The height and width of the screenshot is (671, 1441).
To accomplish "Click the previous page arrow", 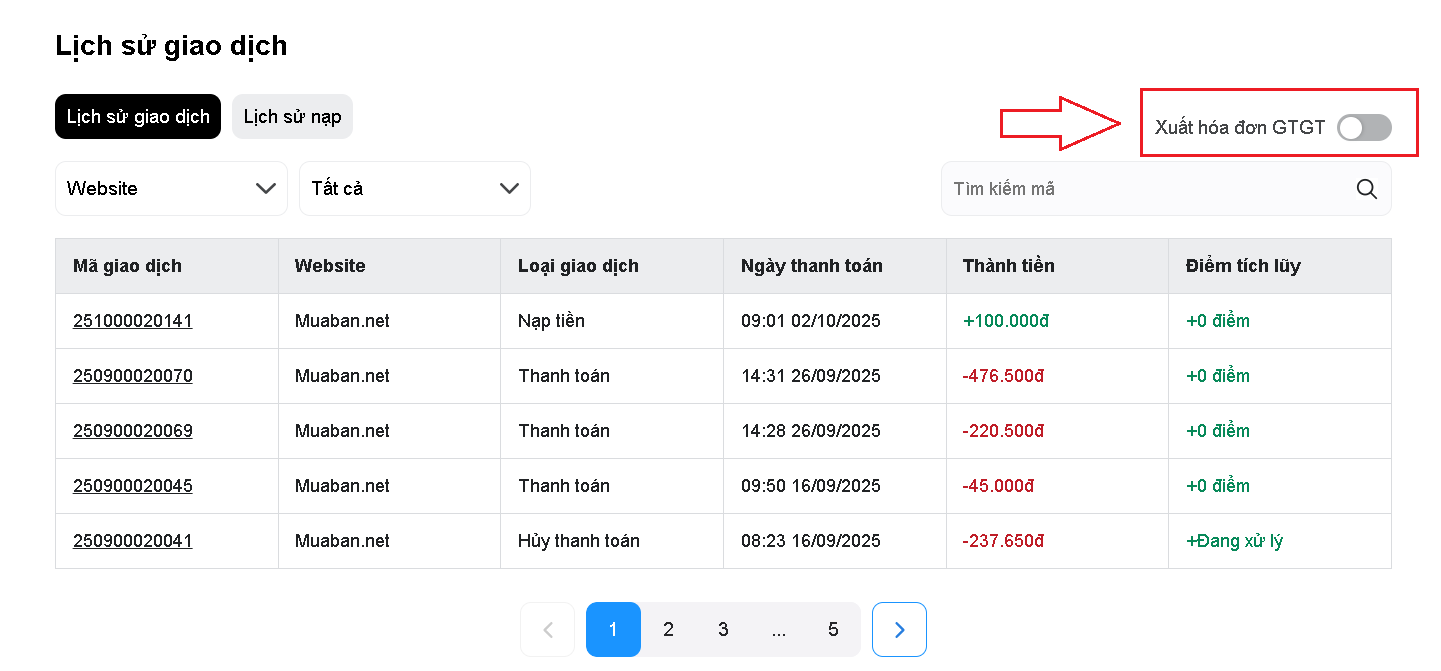I will (547, 629).
